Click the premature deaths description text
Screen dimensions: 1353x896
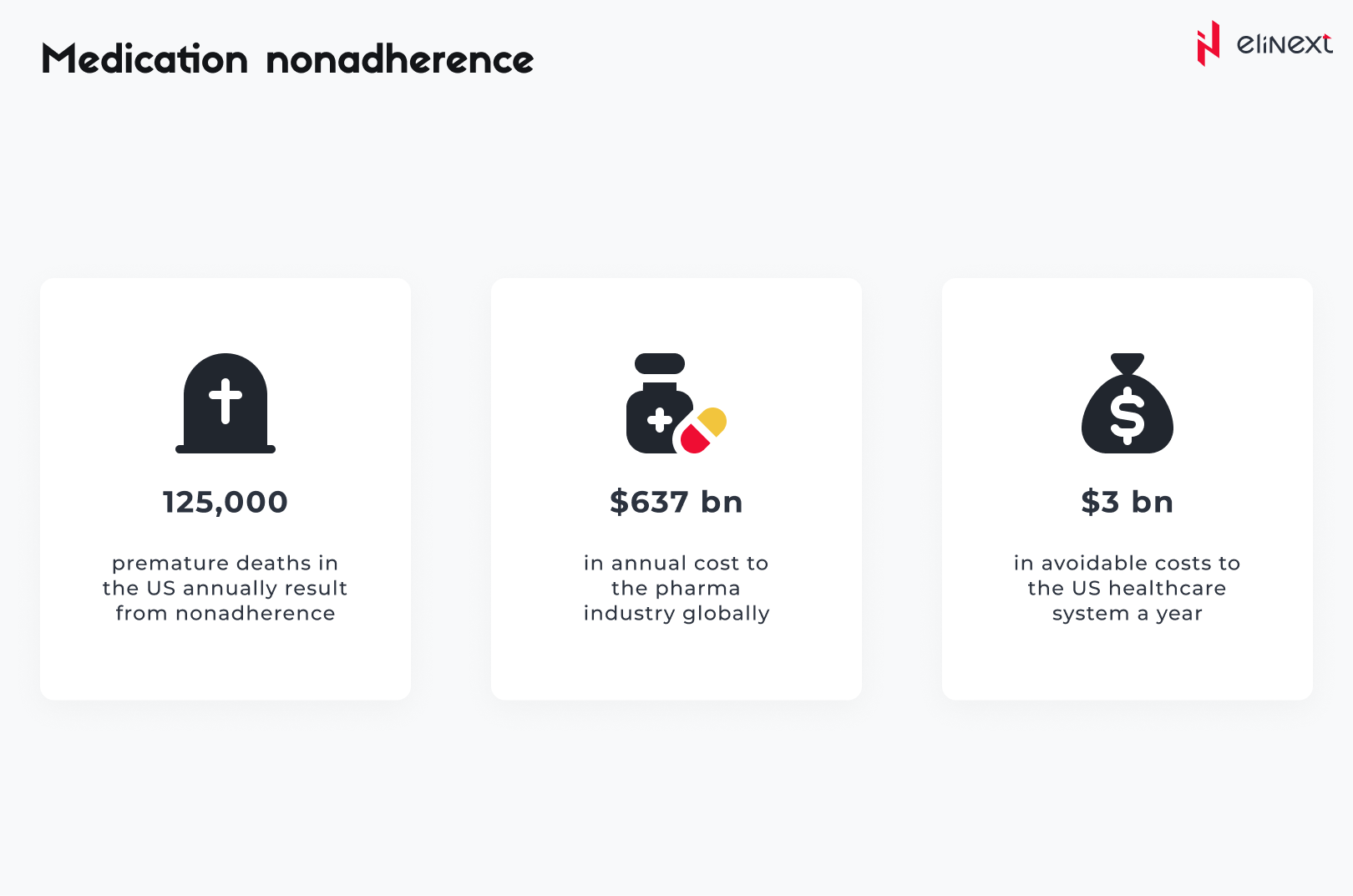point(225,588)
